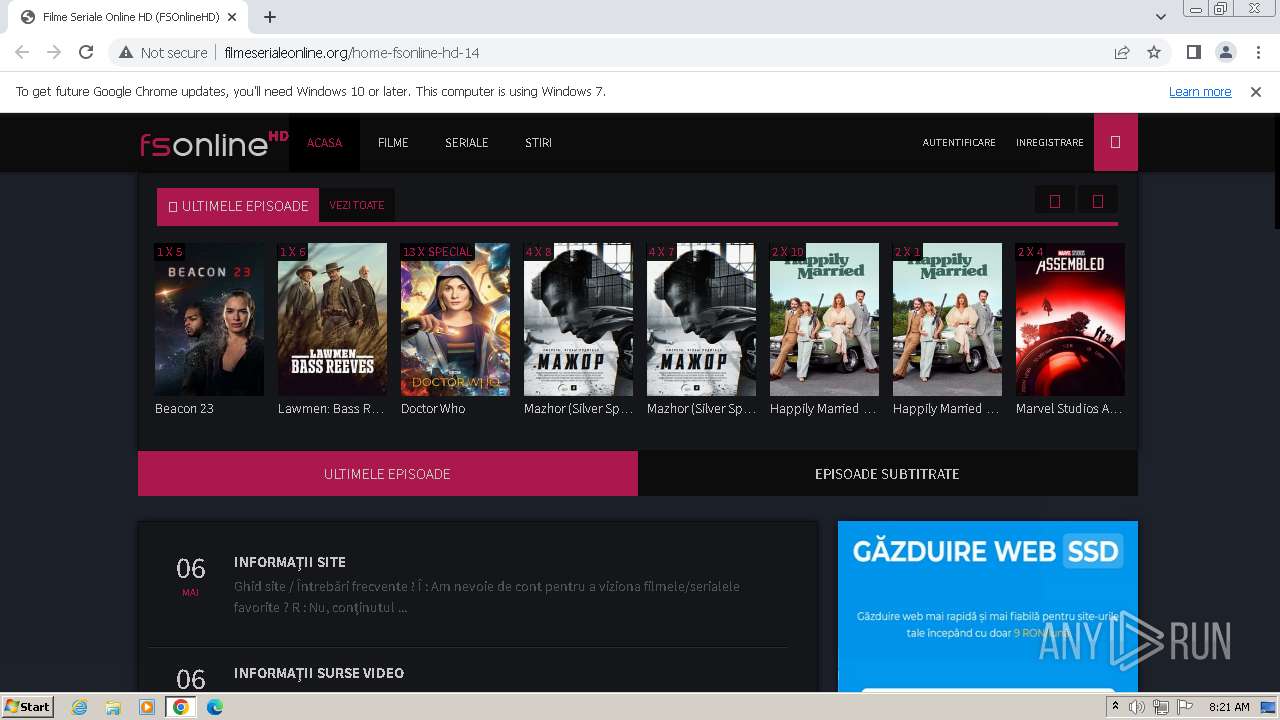Open the Lawmen Bass Reeves poster
This screenshot has height=720, width=1280.
point(332,319)
